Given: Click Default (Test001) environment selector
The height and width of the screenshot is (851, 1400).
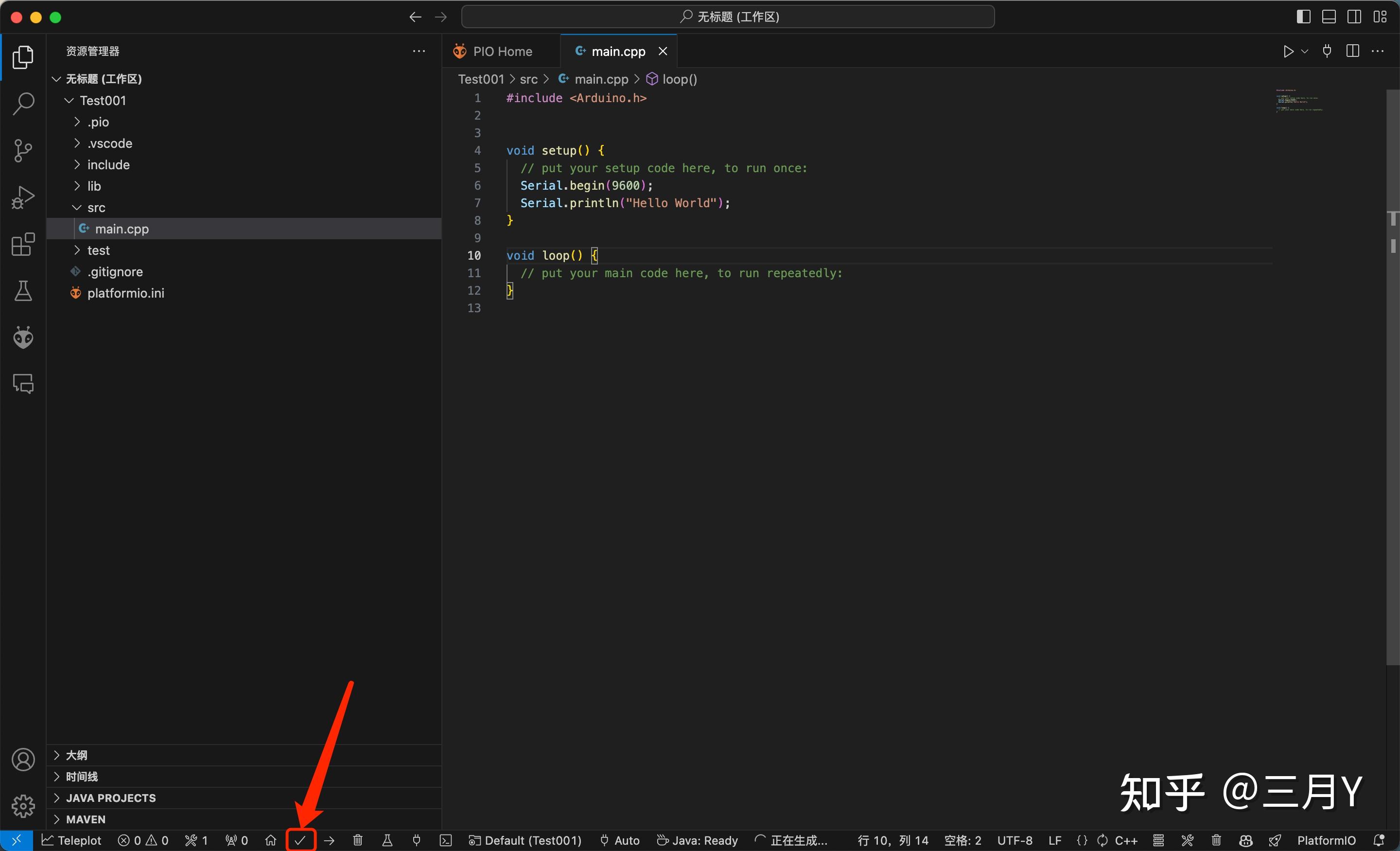Looking at the screenshot, I should [x=525, y=840].
